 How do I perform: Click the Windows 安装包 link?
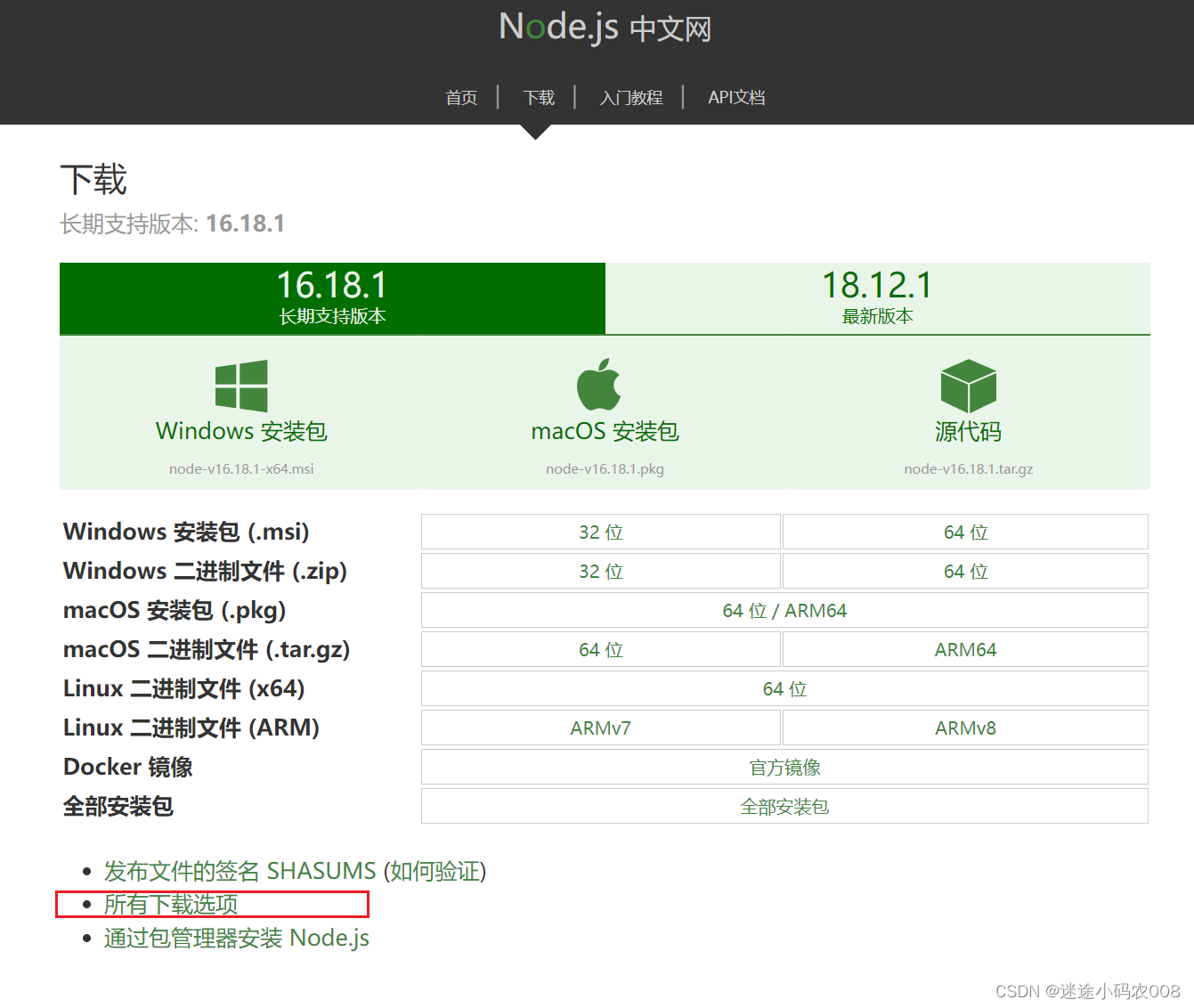[241, 431]
